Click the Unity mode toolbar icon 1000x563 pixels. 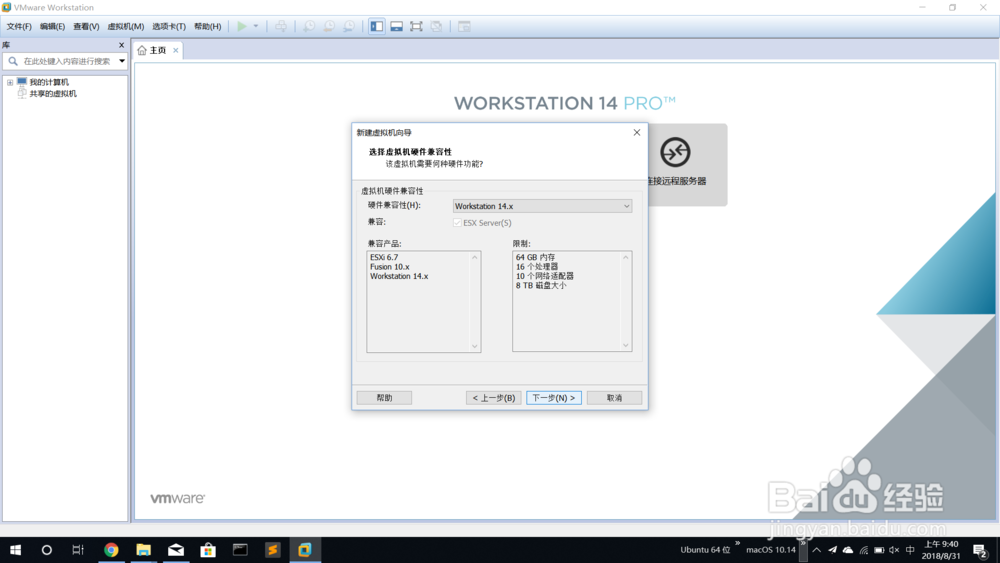point(436,26)
